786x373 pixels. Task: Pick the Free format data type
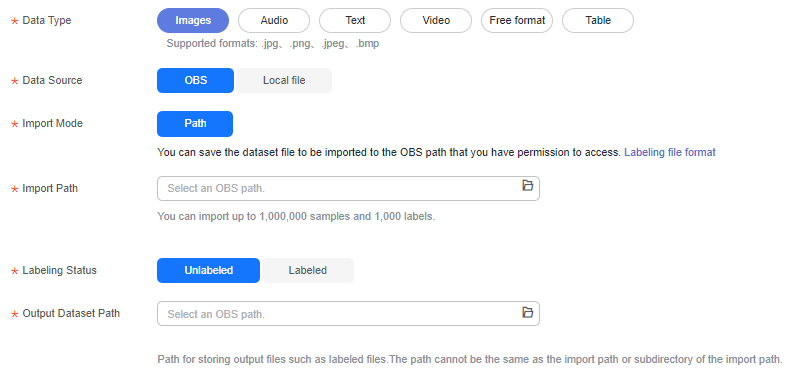click(517, 21)
